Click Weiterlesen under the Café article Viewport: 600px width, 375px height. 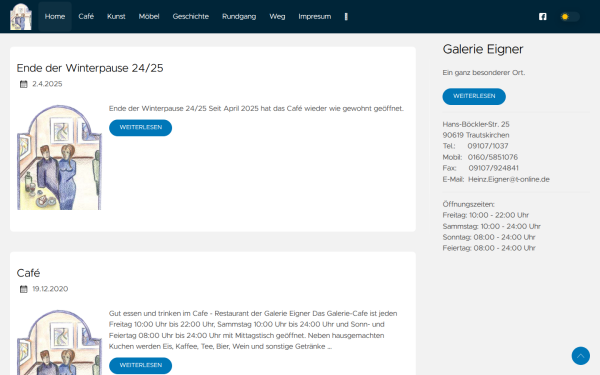click(140, 365)
